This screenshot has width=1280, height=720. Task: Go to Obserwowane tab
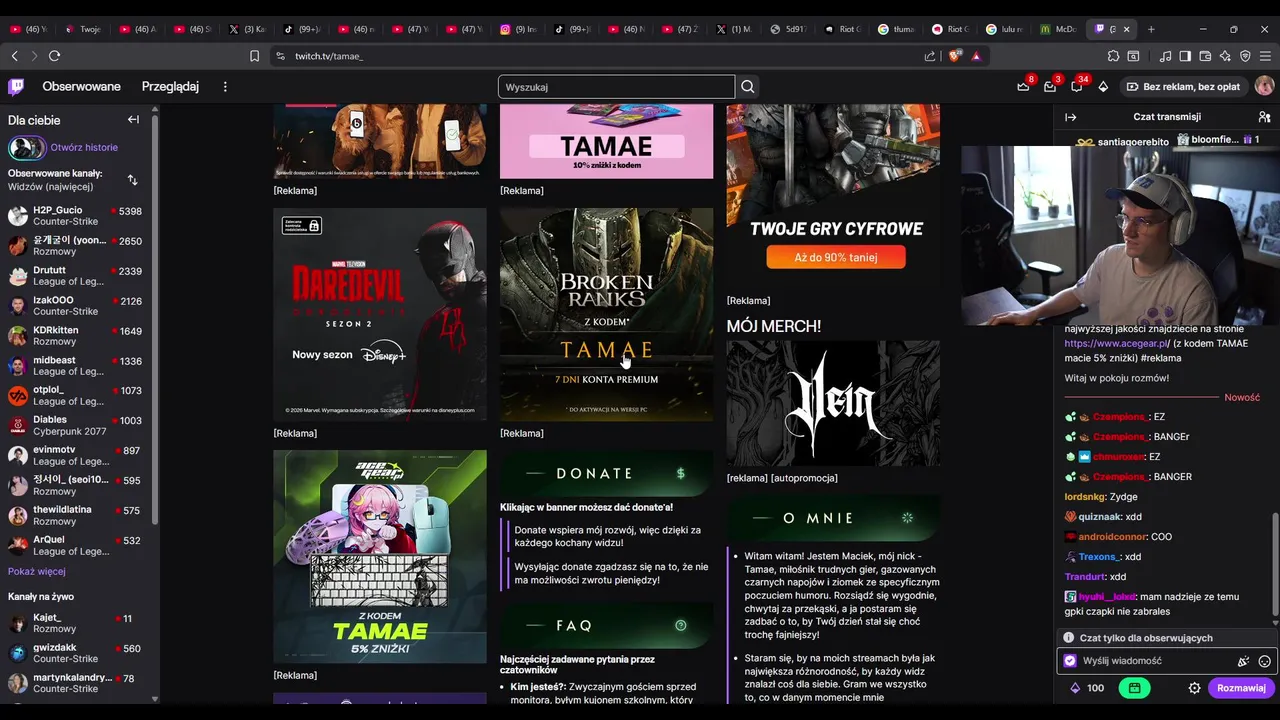[81, 87]
